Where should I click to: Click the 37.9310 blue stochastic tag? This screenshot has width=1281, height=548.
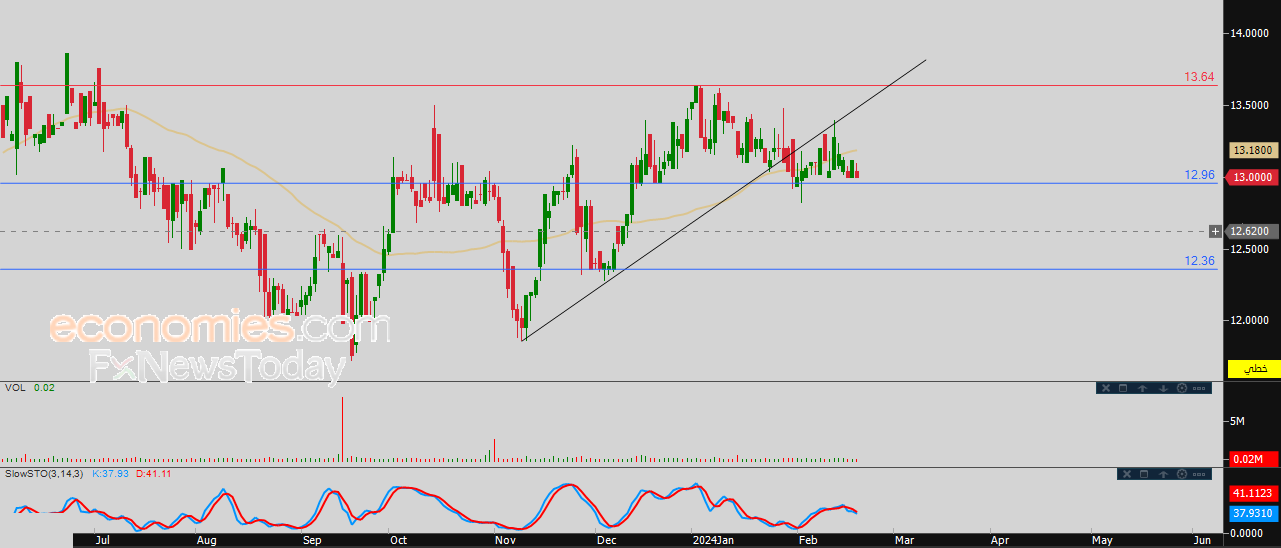pos(1253,514)
